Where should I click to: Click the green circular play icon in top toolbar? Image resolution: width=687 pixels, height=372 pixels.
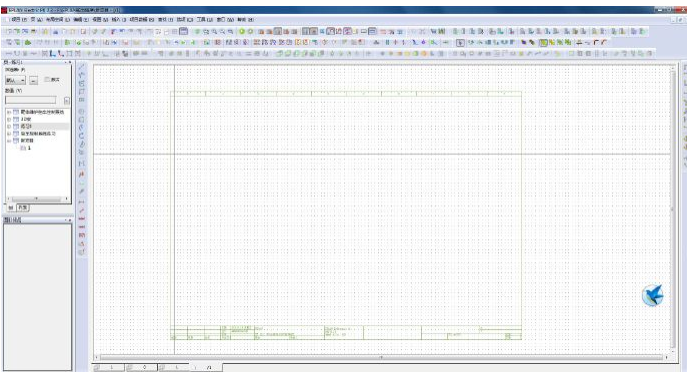pyautogui.click(x=242, y=32)
